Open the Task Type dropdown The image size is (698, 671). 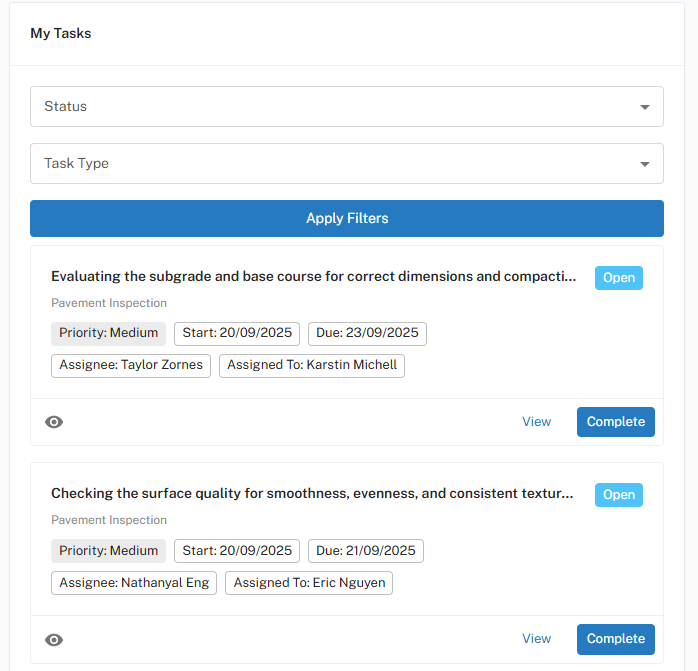[346, 164]
